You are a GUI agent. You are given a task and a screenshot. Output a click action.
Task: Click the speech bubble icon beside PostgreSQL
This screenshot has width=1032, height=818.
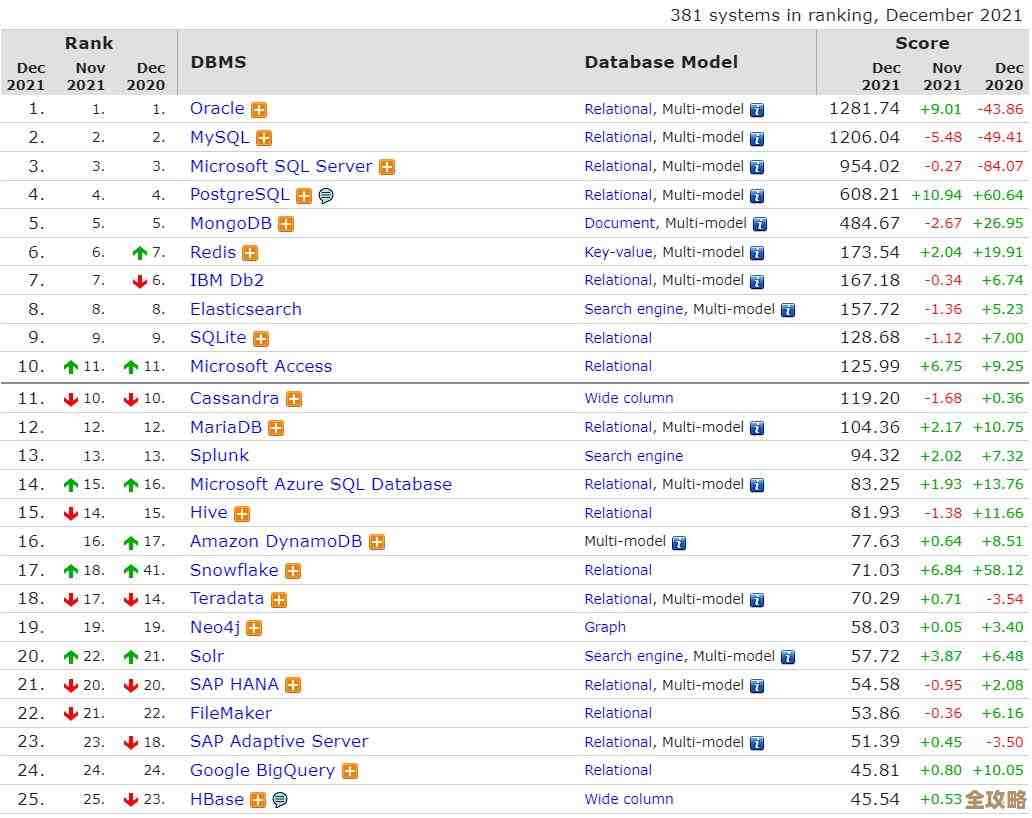pos(326,196)
